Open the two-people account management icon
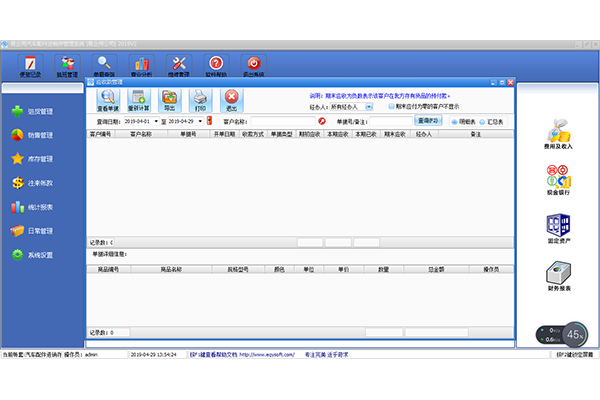The width and height of the screenshot is (600, 400). [67, 66]
